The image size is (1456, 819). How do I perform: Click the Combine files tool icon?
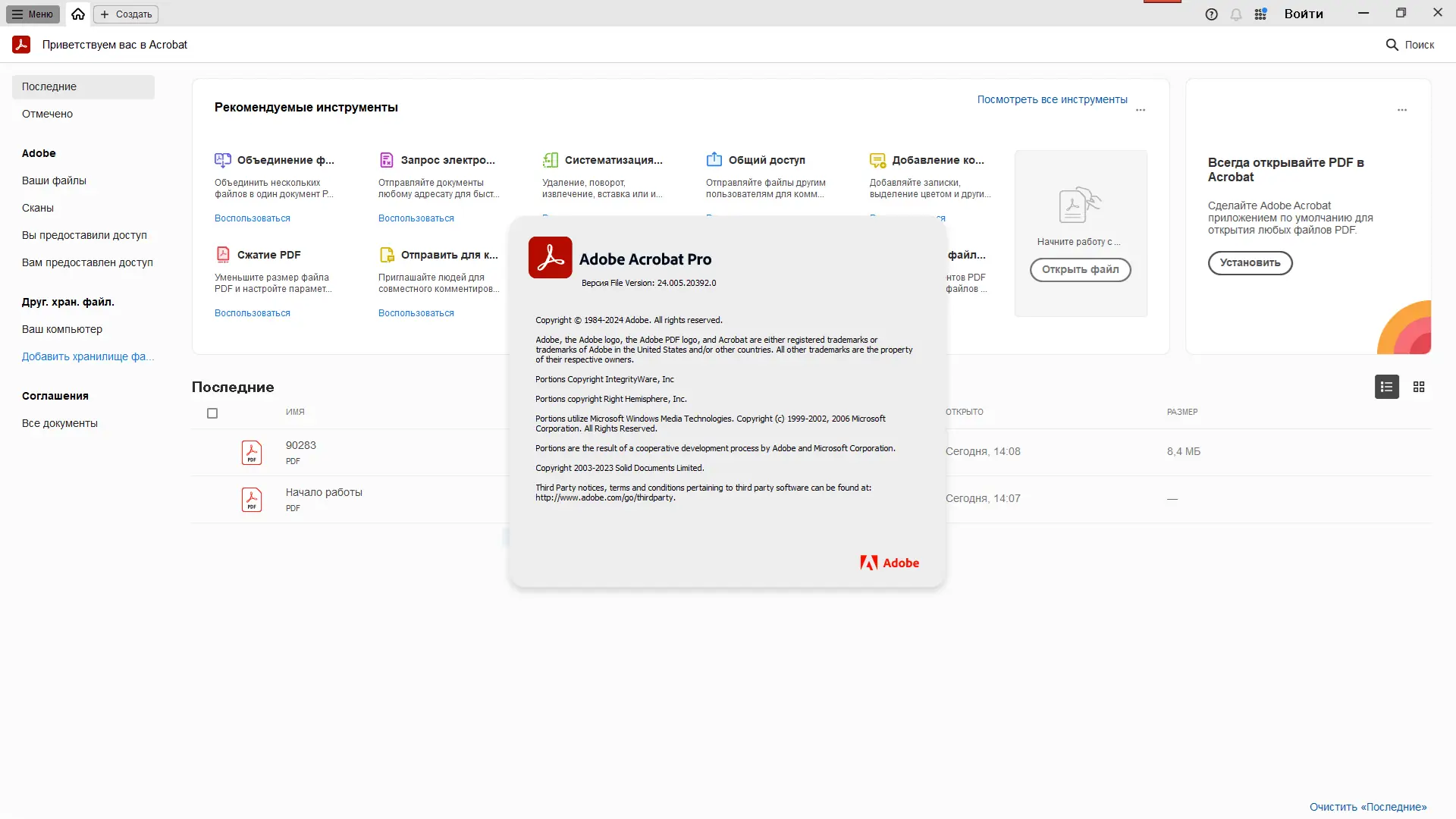click(x=223, y=160)
